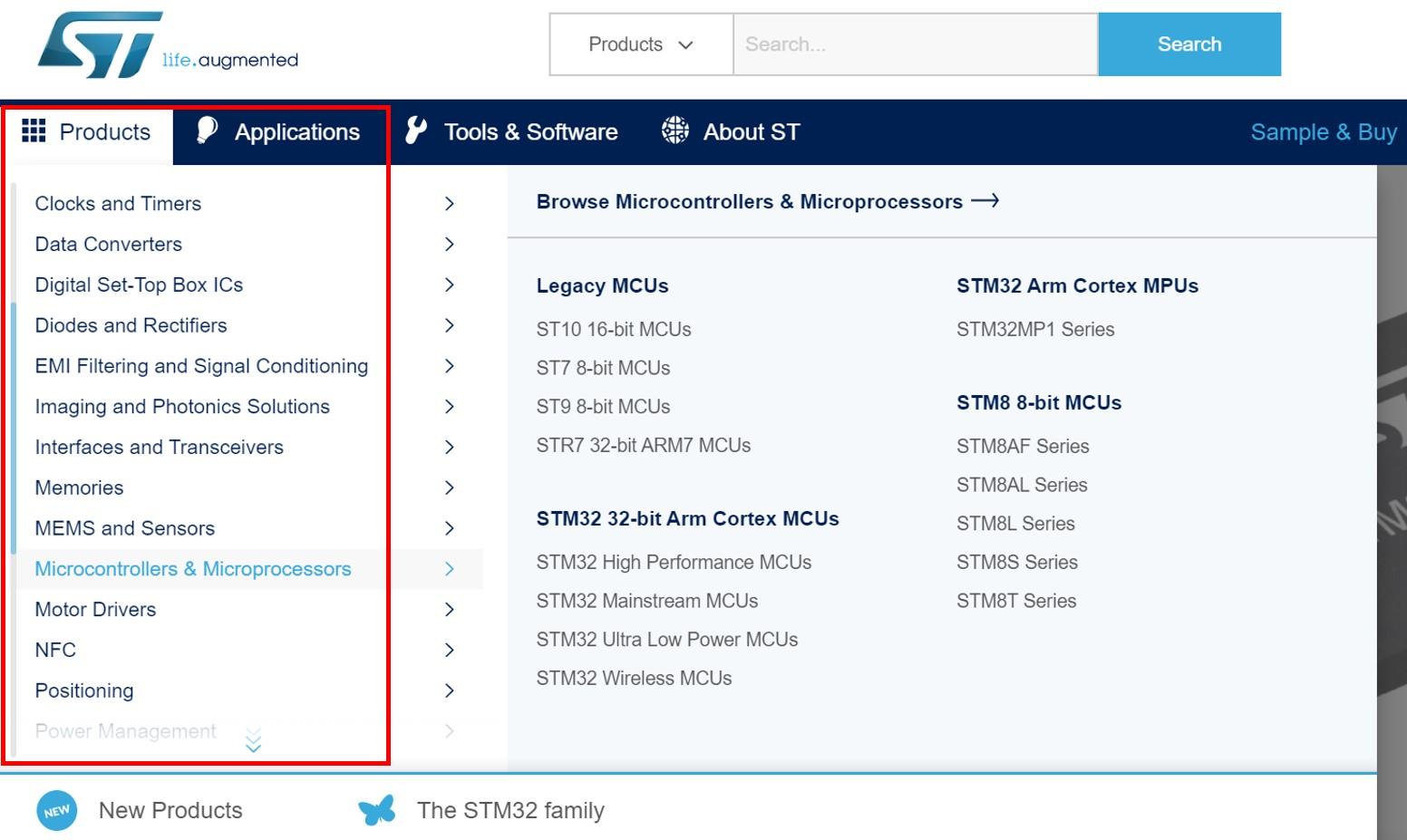Click the Products grid icon
1407x840 pixels.
[34, 130]
